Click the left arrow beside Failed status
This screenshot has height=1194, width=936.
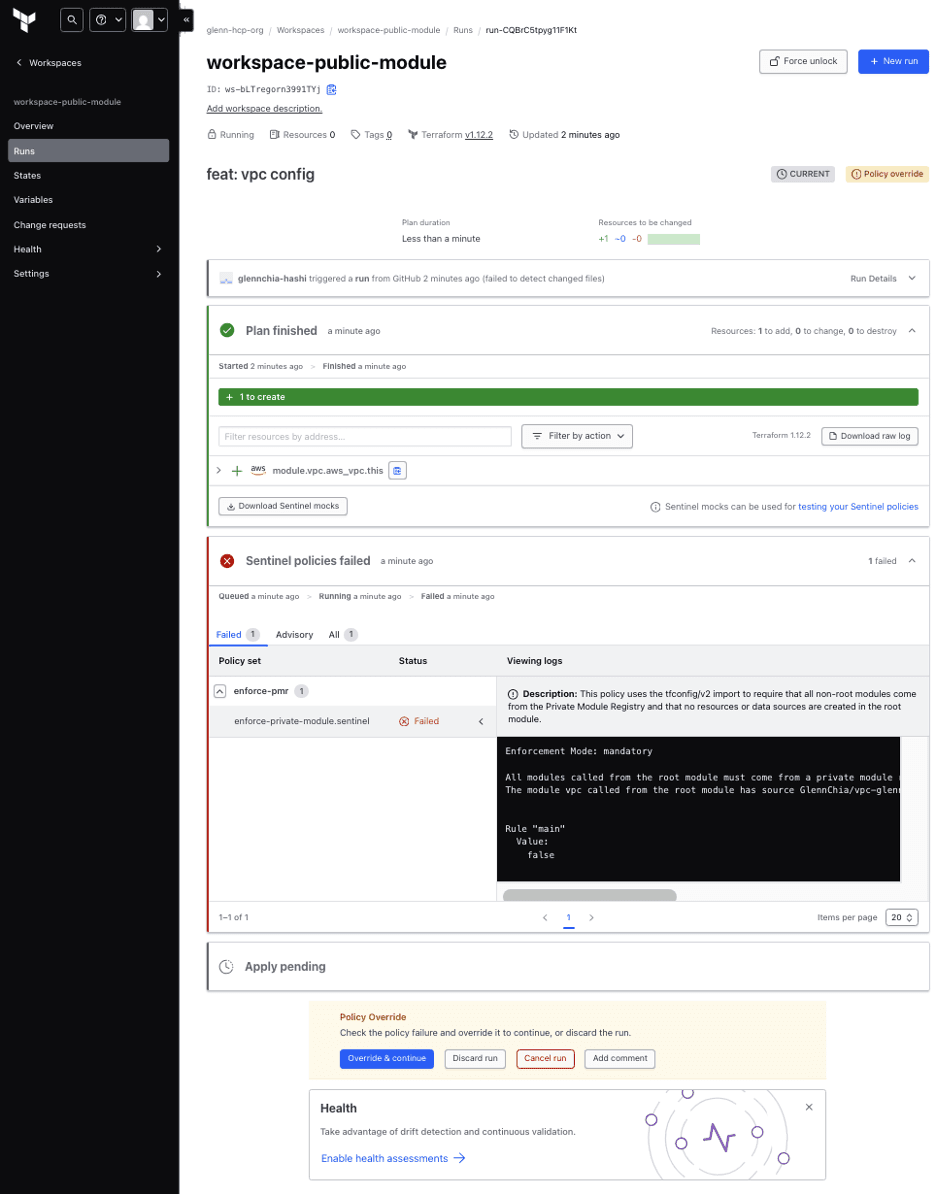tap(481, 721)
